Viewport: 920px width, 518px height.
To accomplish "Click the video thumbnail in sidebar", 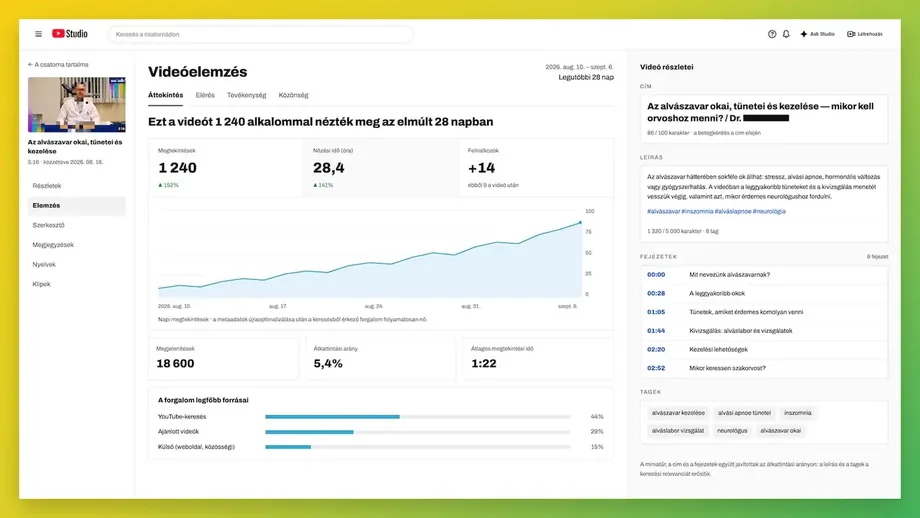I will 77,104.
